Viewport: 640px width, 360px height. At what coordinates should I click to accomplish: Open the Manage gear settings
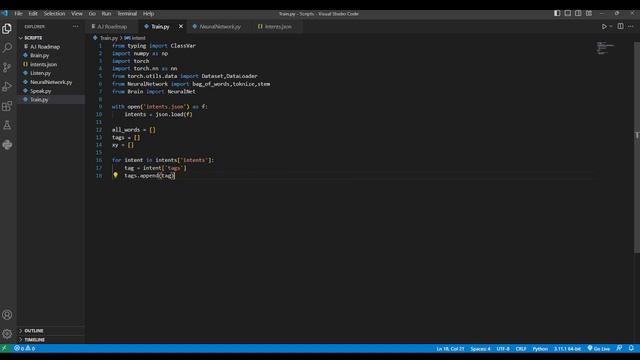coord(7,334)
